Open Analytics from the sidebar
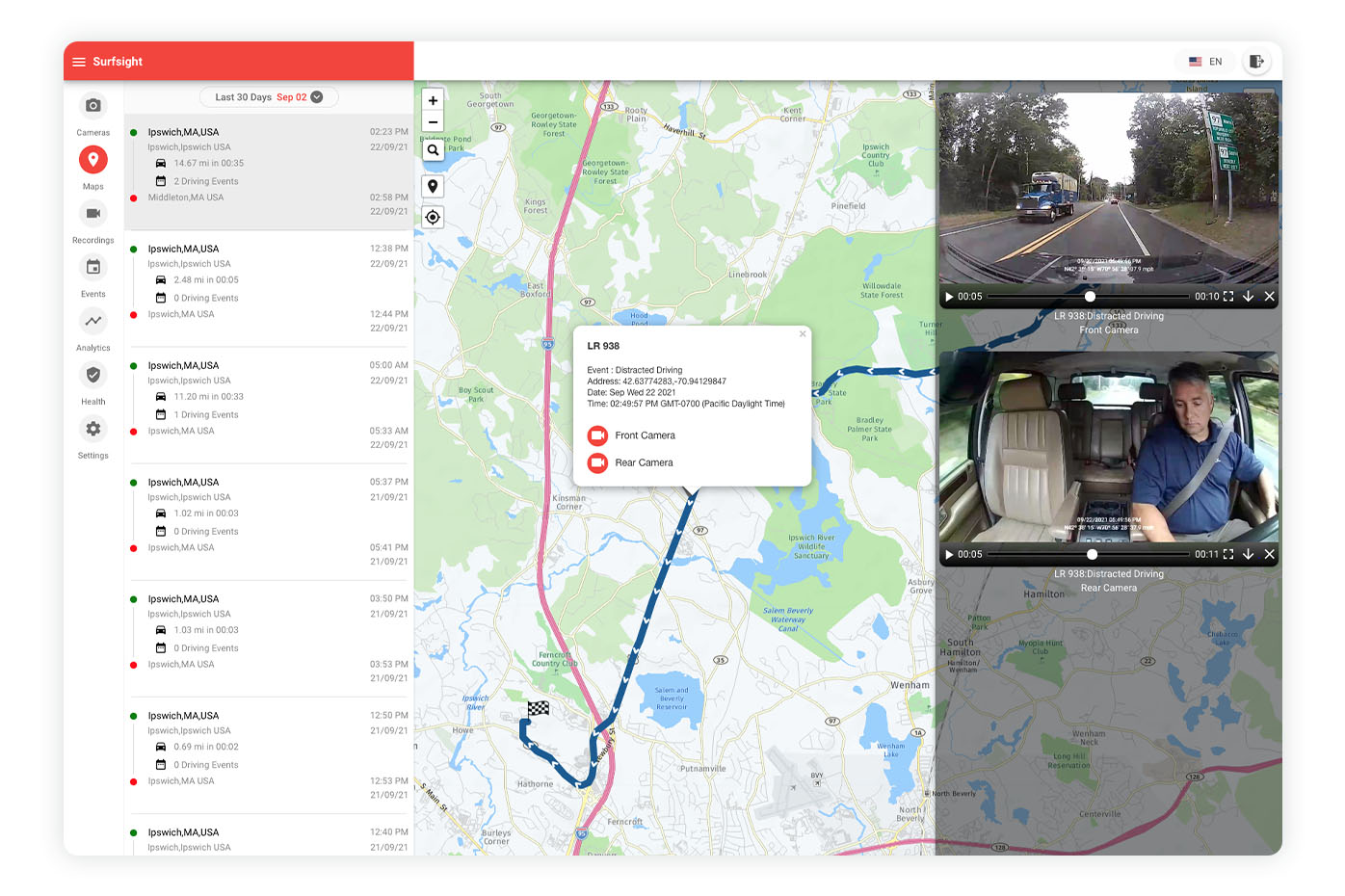1345x896 pixels. [x=92, y=322]
